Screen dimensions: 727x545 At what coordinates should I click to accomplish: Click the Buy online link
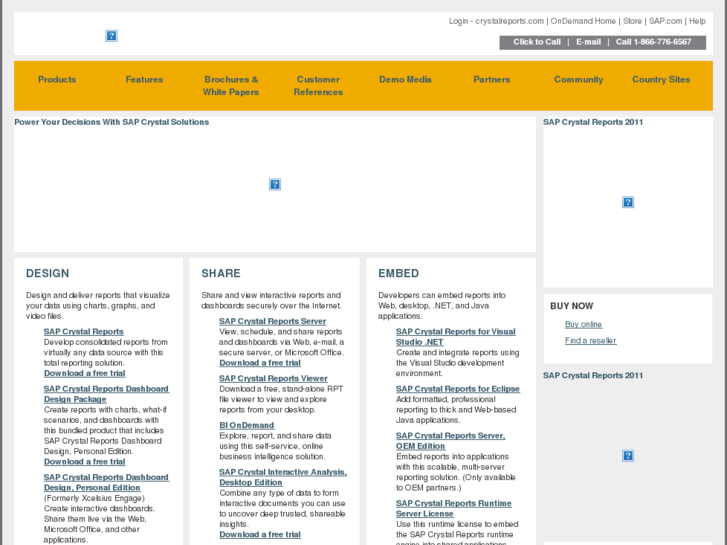[583, 324]
